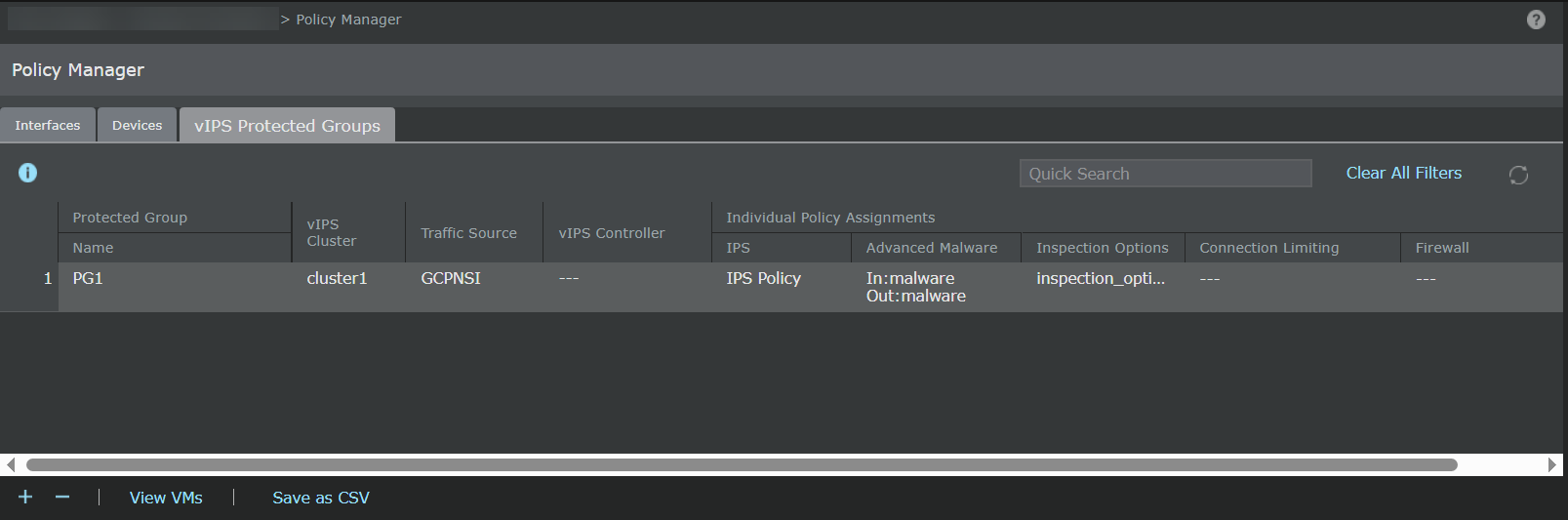Click the inspection_opti... cell

[x=1103, y=287]
